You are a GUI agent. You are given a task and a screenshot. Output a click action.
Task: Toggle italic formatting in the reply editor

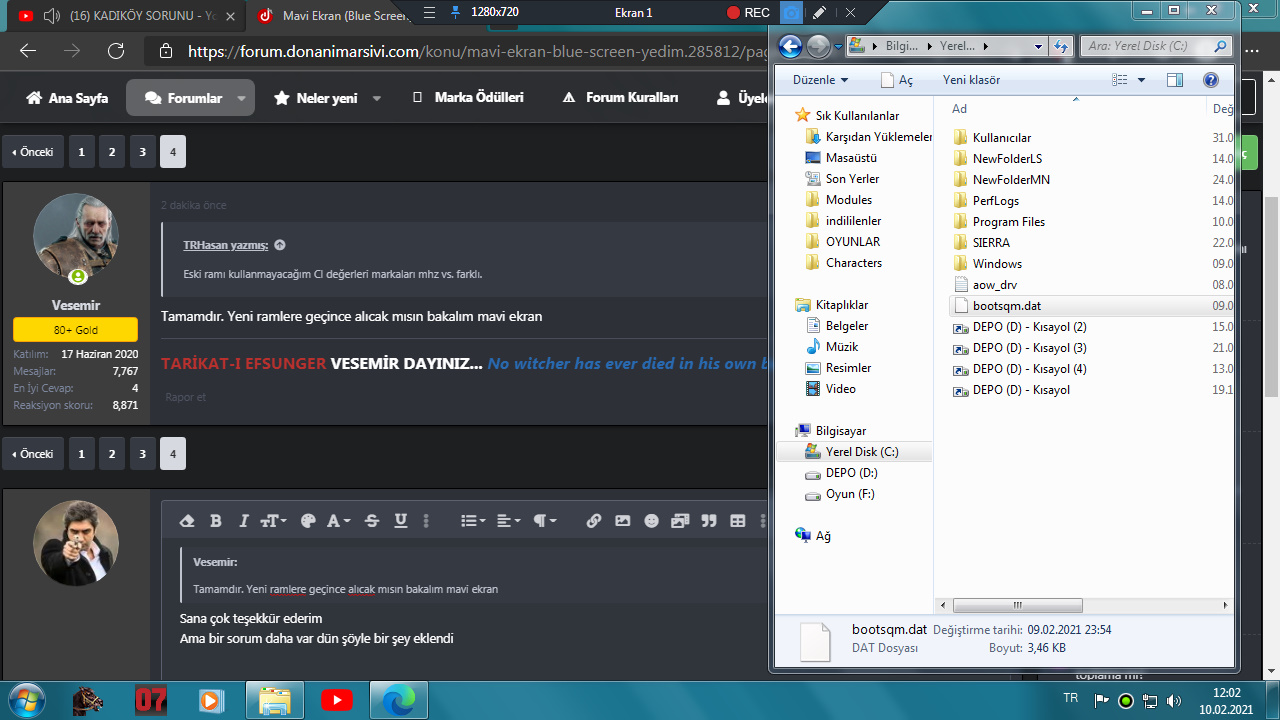coord(243,521)
